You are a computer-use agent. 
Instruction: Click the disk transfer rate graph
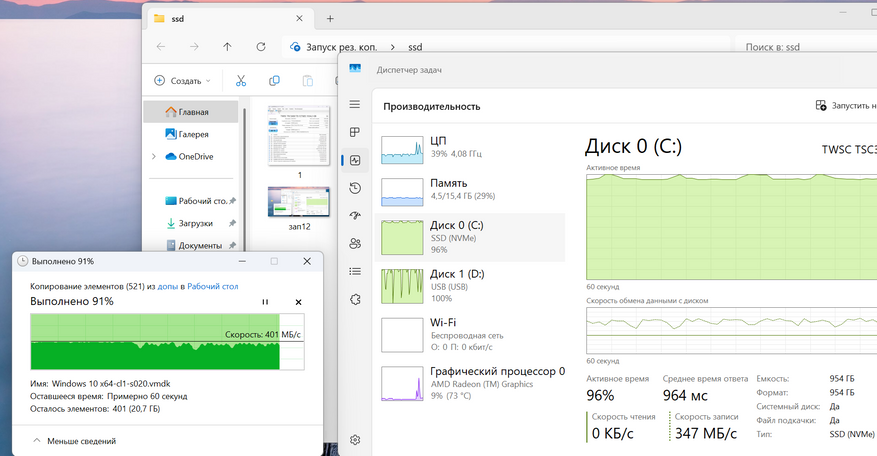coord(731,330)
